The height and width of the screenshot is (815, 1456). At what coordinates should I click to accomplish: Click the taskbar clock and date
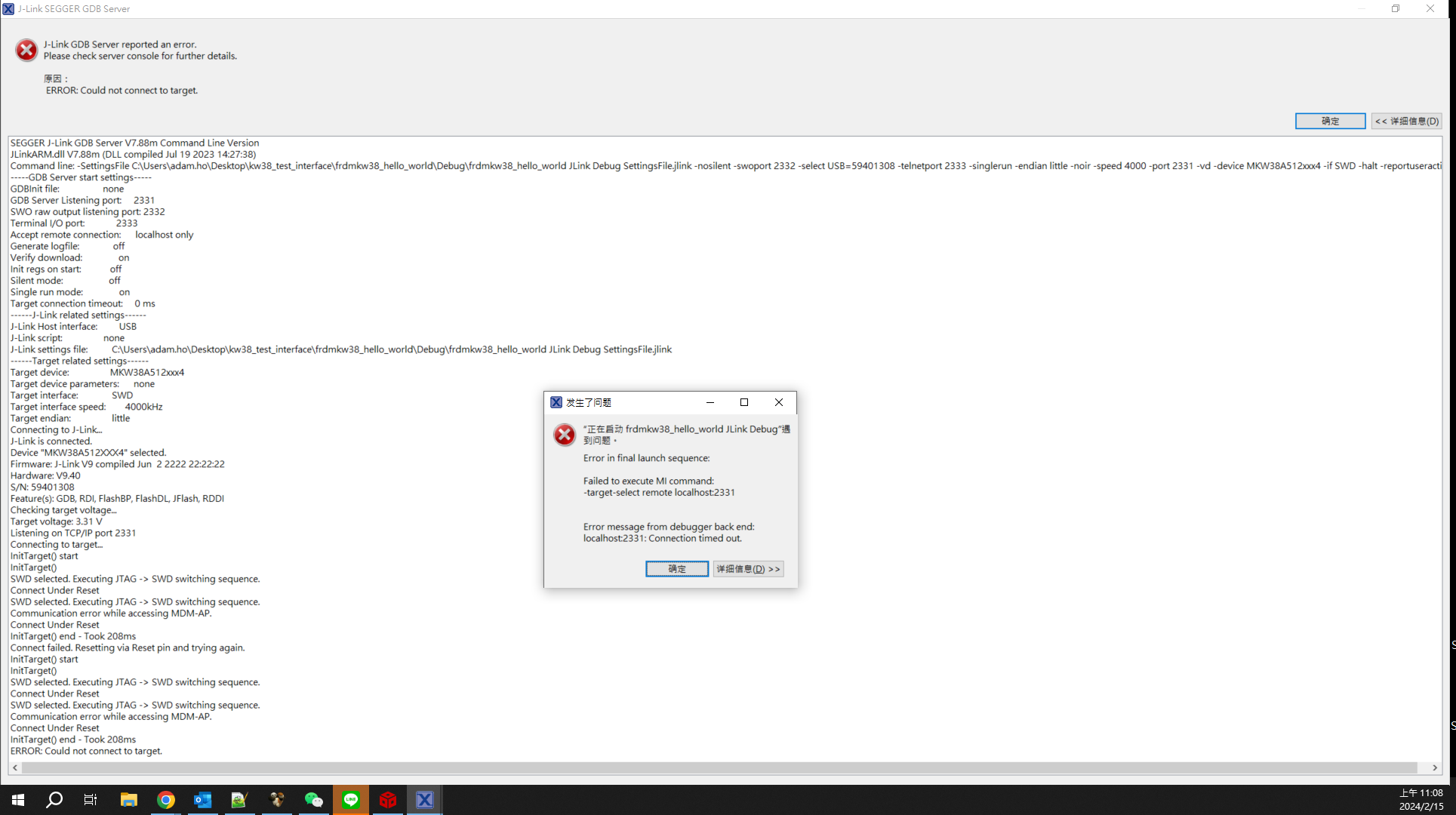coord(1421,800)
